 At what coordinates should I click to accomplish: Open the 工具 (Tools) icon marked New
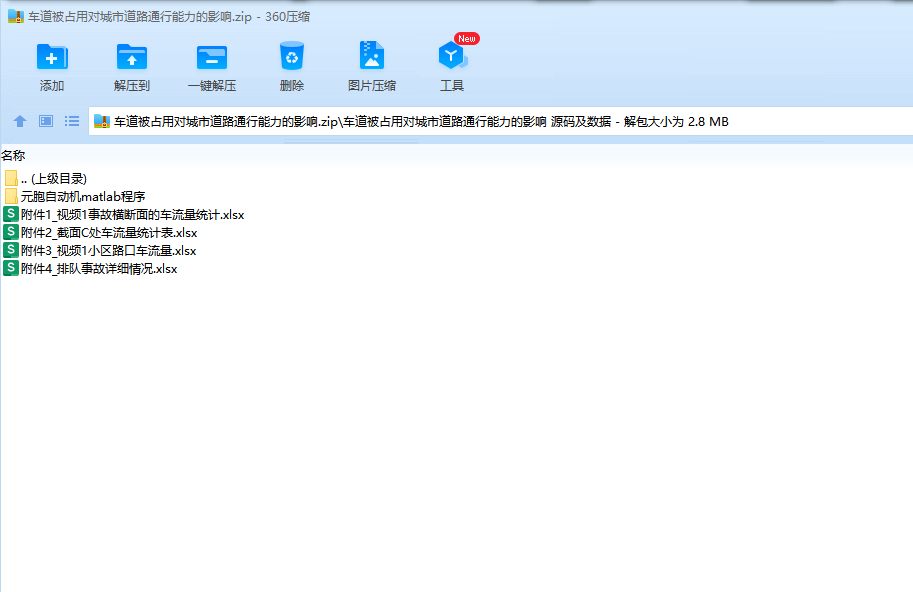coord(452,56)
